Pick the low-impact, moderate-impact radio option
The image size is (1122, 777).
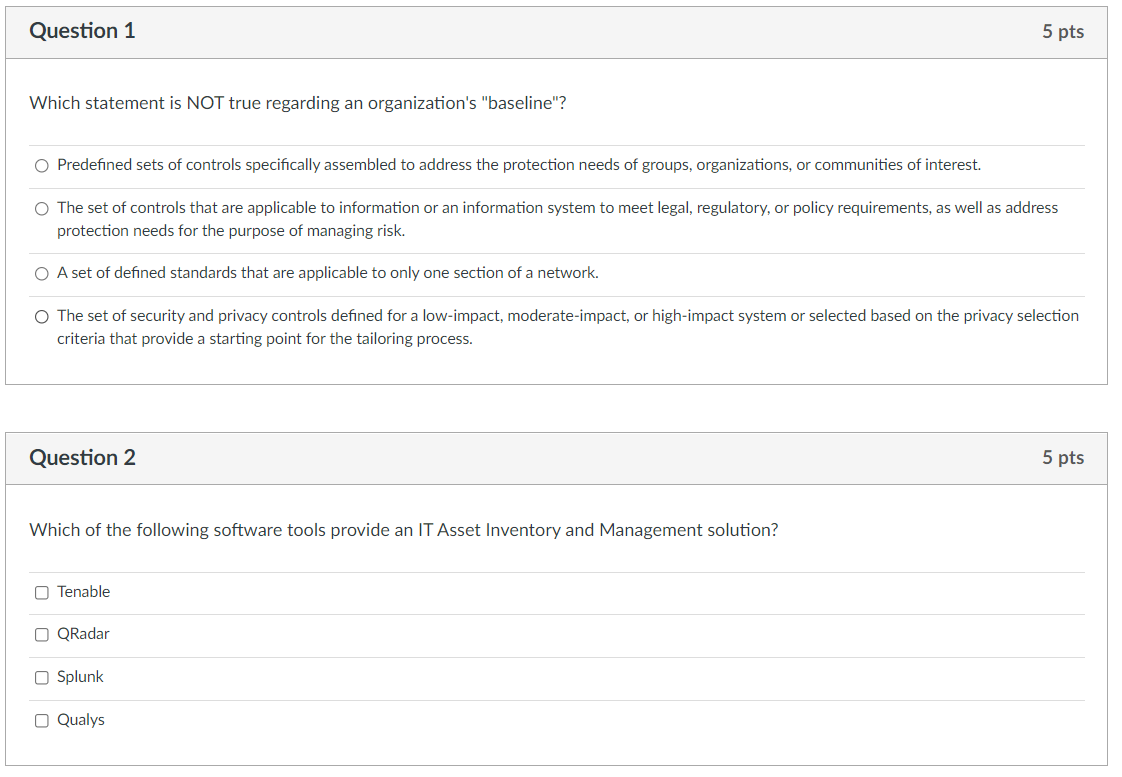42,317
